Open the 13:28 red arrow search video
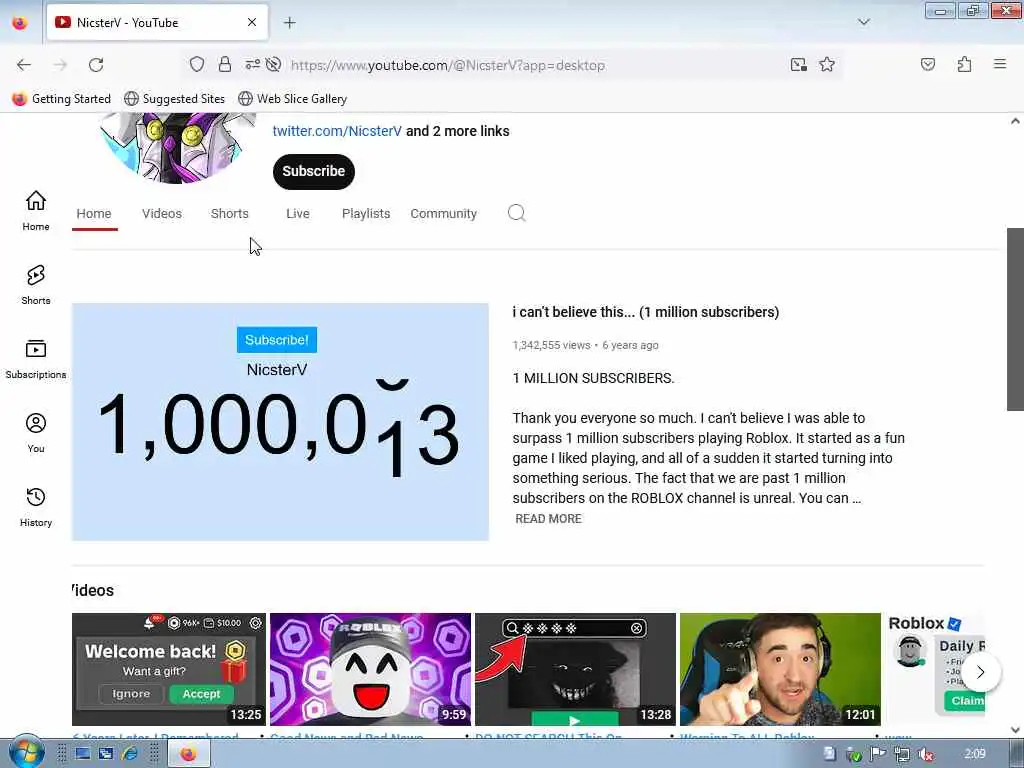1024x768 pixels. point(575,669)
